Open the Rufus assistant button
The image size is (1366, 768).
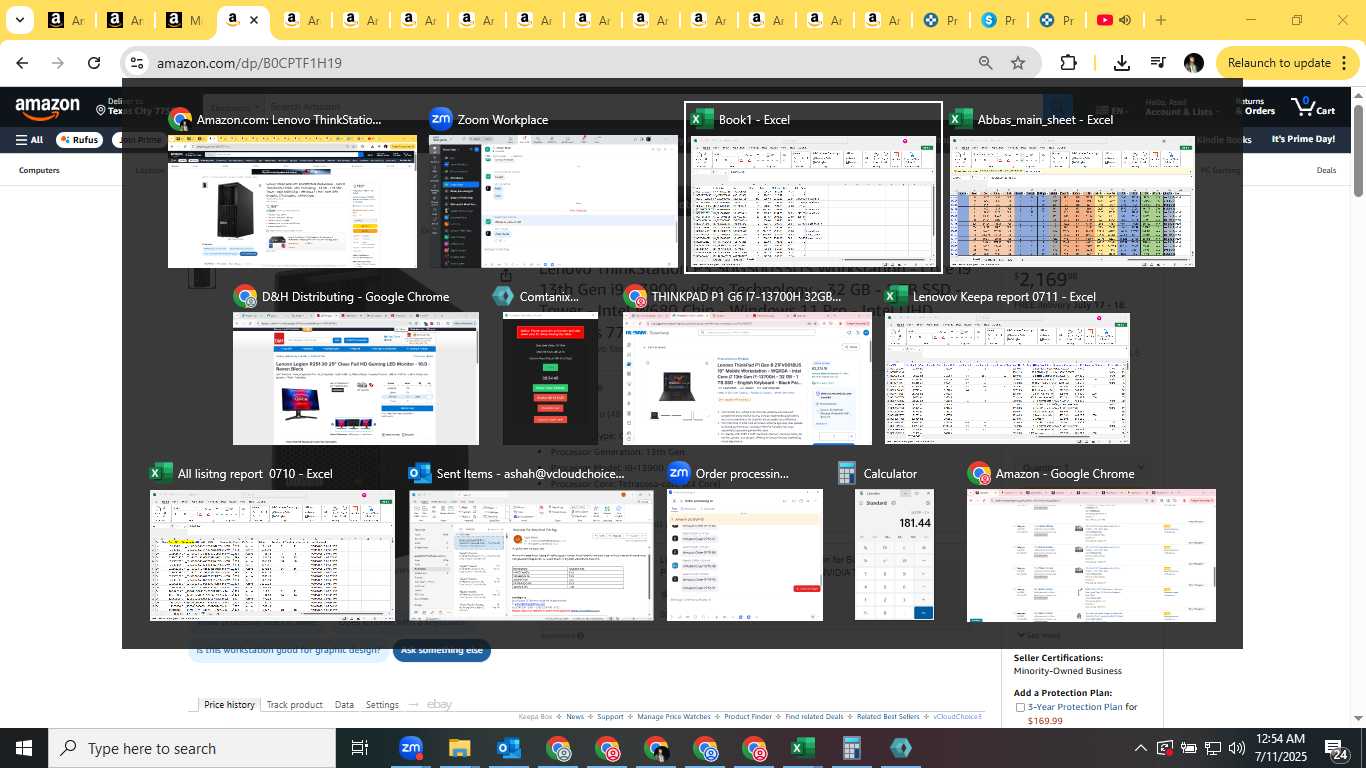pos(79,140)
